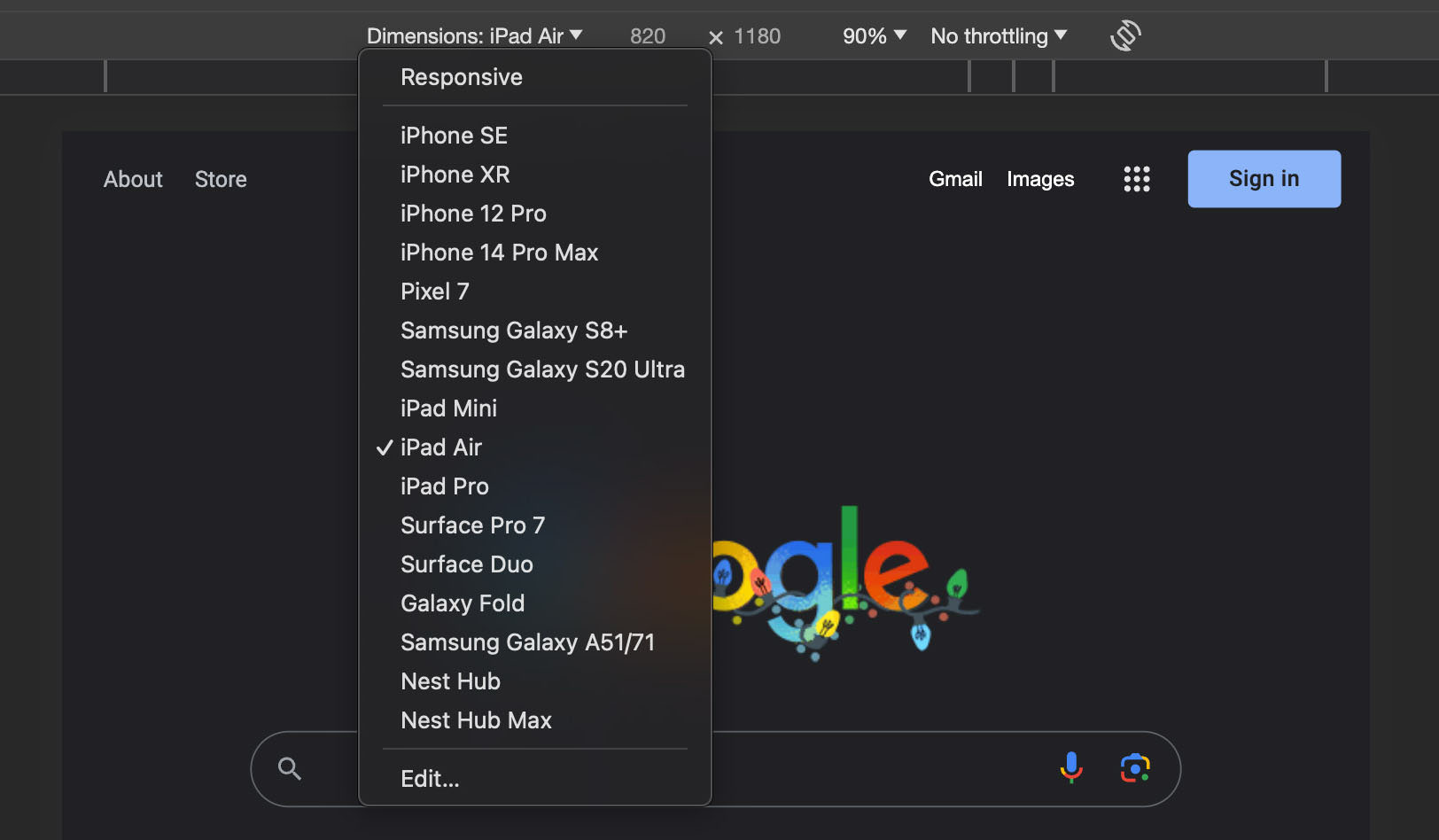
Task: Click the 820 width field
Action: point(648,35)
